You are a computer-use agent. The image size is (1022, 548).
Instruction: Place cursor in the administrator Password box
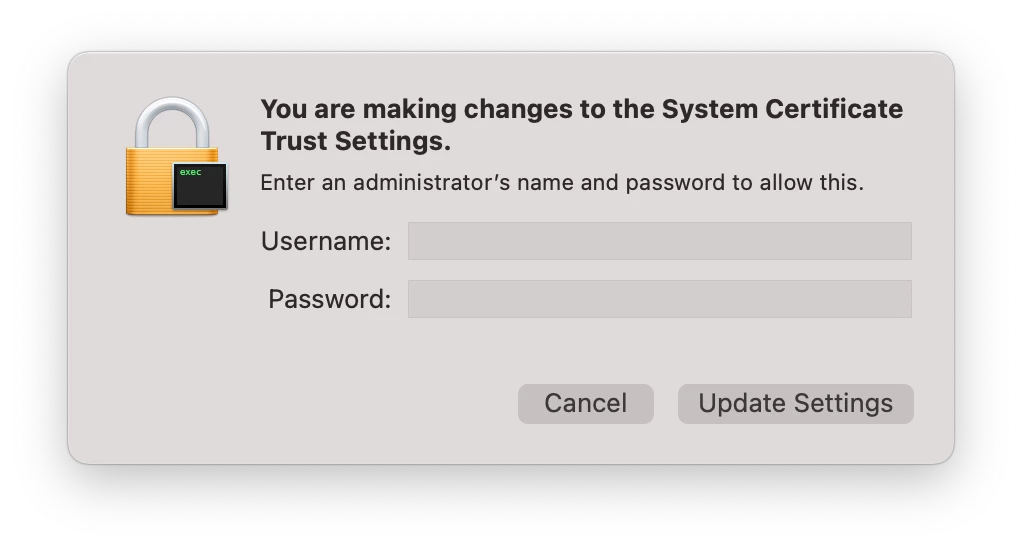(660, 299)
